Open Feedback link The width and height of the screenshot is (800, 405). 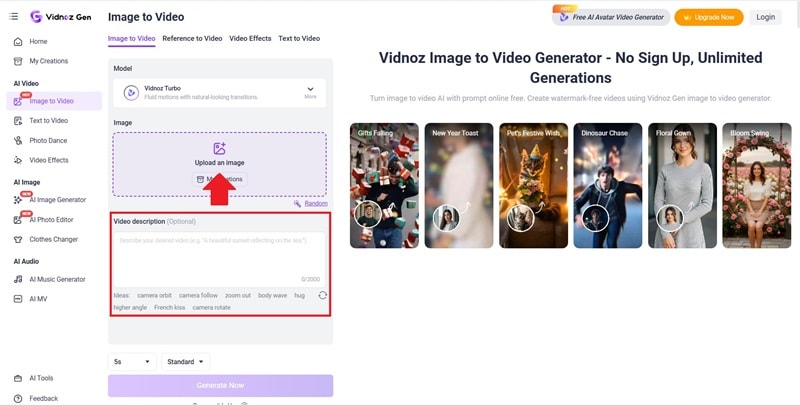(x=43, y=398)
